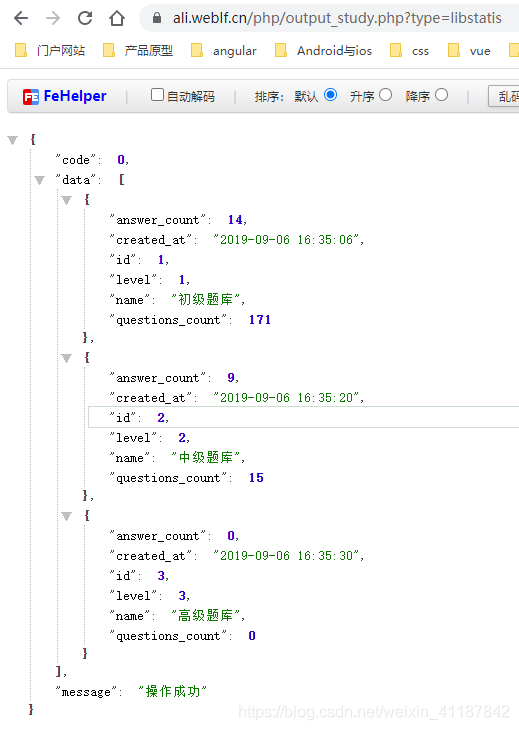
Task: Open the vue bookmark folder
Action: [x=469, y=50]
